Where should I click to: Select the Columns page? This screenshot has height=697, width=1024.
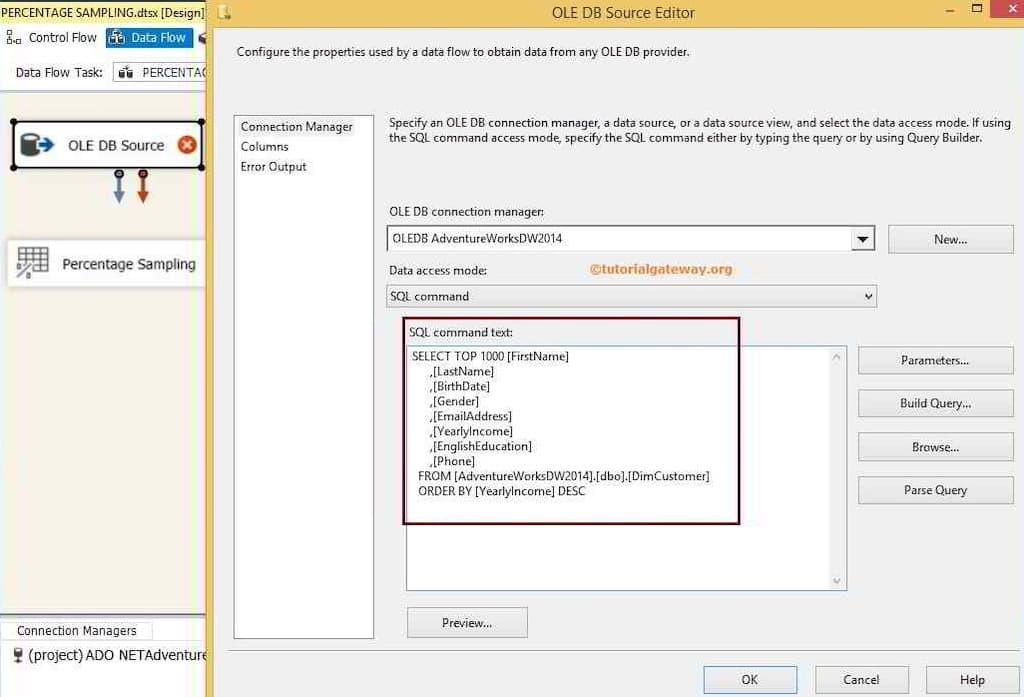click(x=264, y=147)
